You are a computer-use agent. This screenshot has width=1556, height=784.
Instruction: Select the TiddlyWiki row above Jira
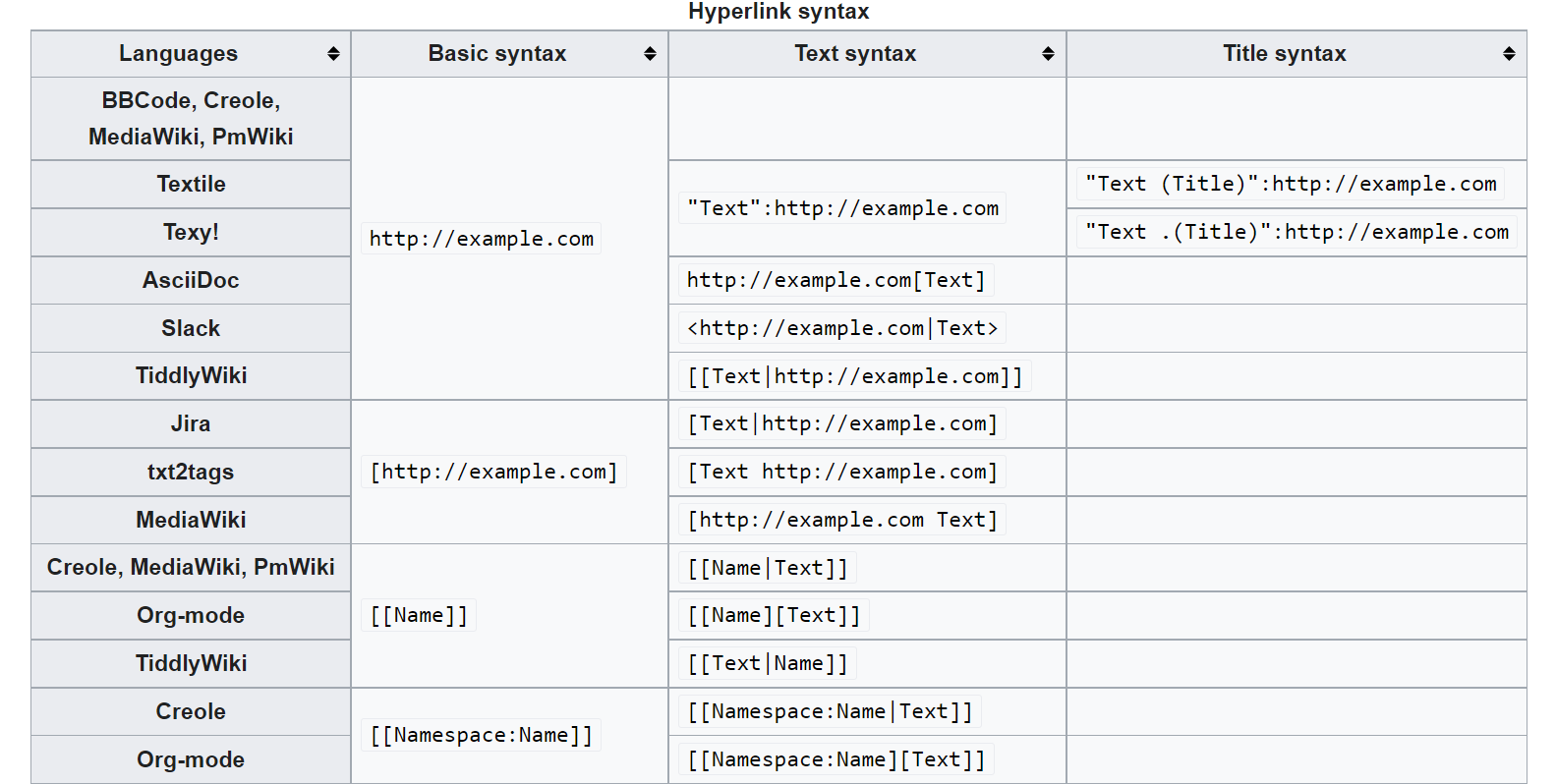coord(191,376)
